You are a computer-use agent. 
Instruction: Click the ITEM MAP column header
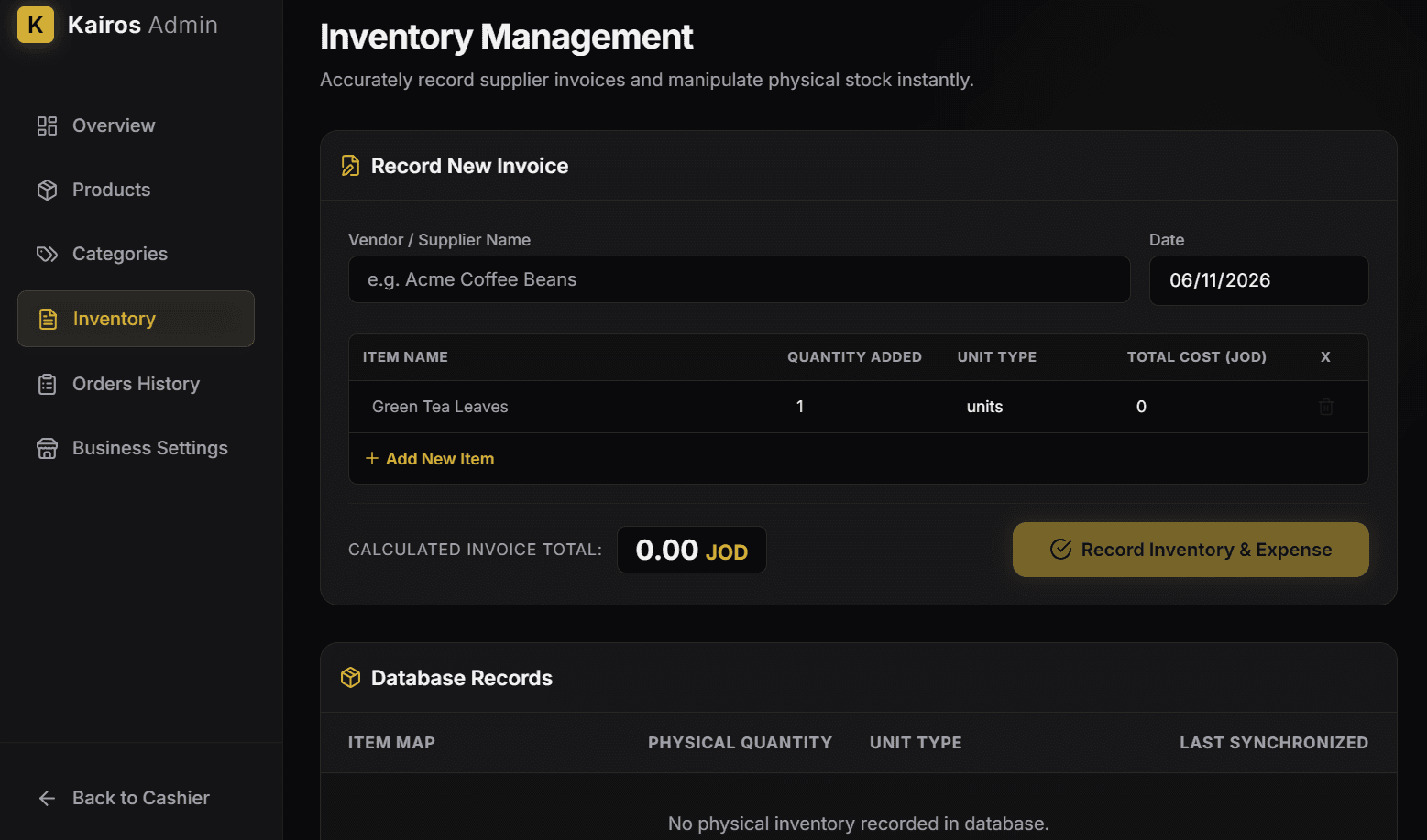point(391,743)
